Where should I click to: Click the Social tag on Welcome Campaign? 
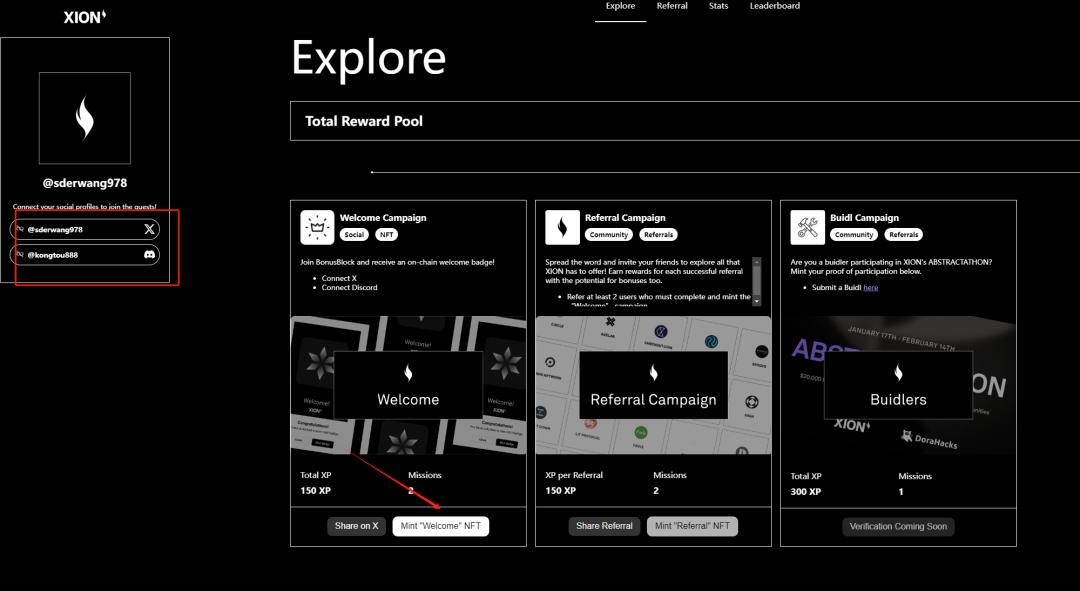354,235
